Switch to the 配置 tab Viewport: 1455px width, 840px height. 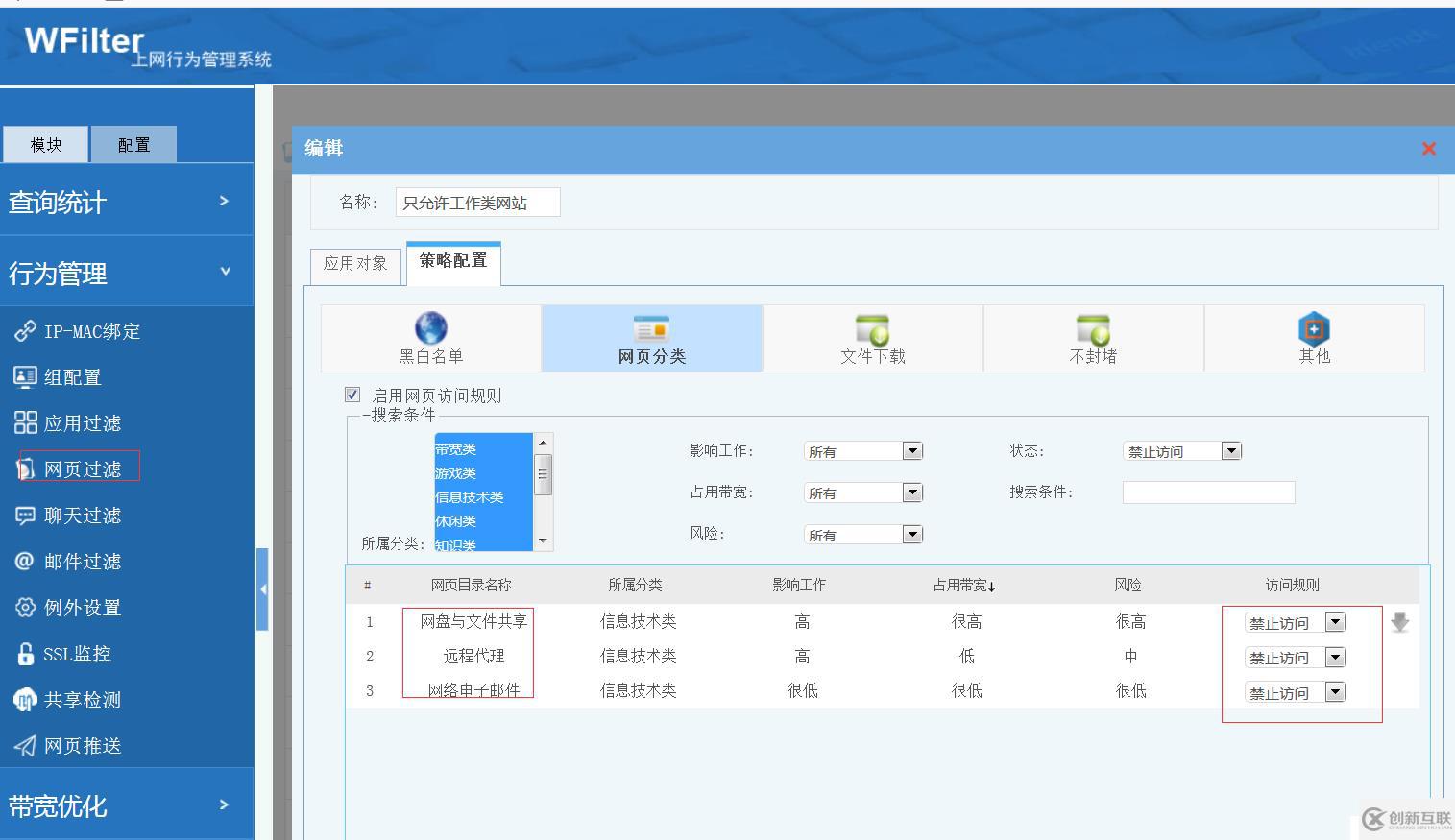(x=133, y=144)
